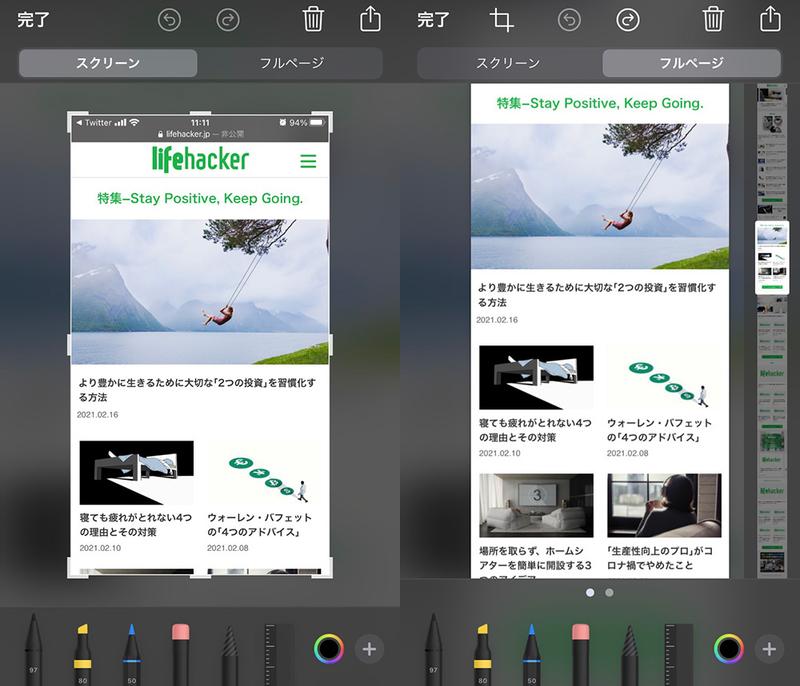Tap bed article thumbnail in left preview
The image size is (800, 686).
point(137,473)
